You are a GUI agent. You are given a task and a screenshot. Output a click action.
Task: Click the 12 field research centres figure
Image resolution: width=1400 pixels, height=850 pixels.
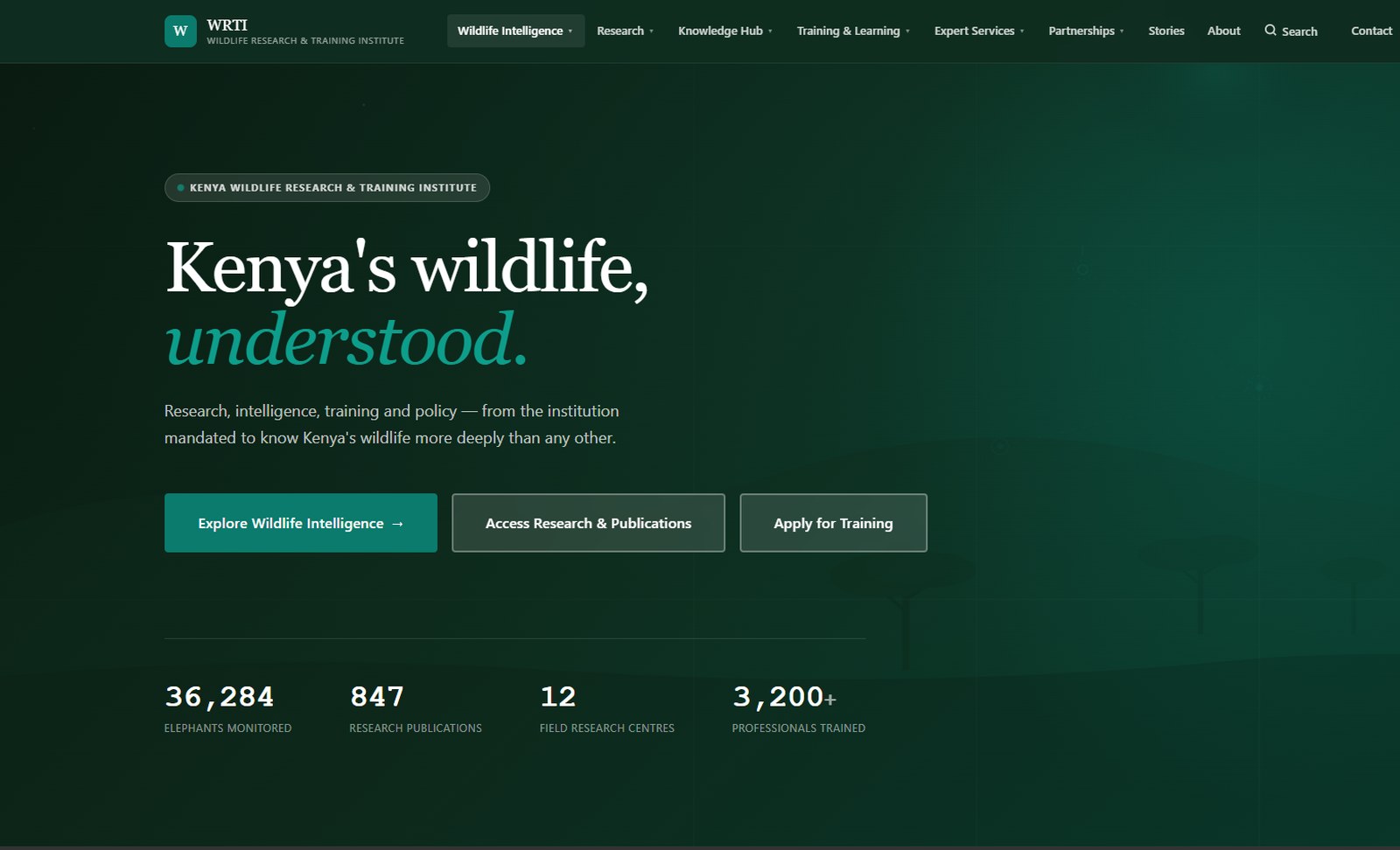(x=558, y=696)
